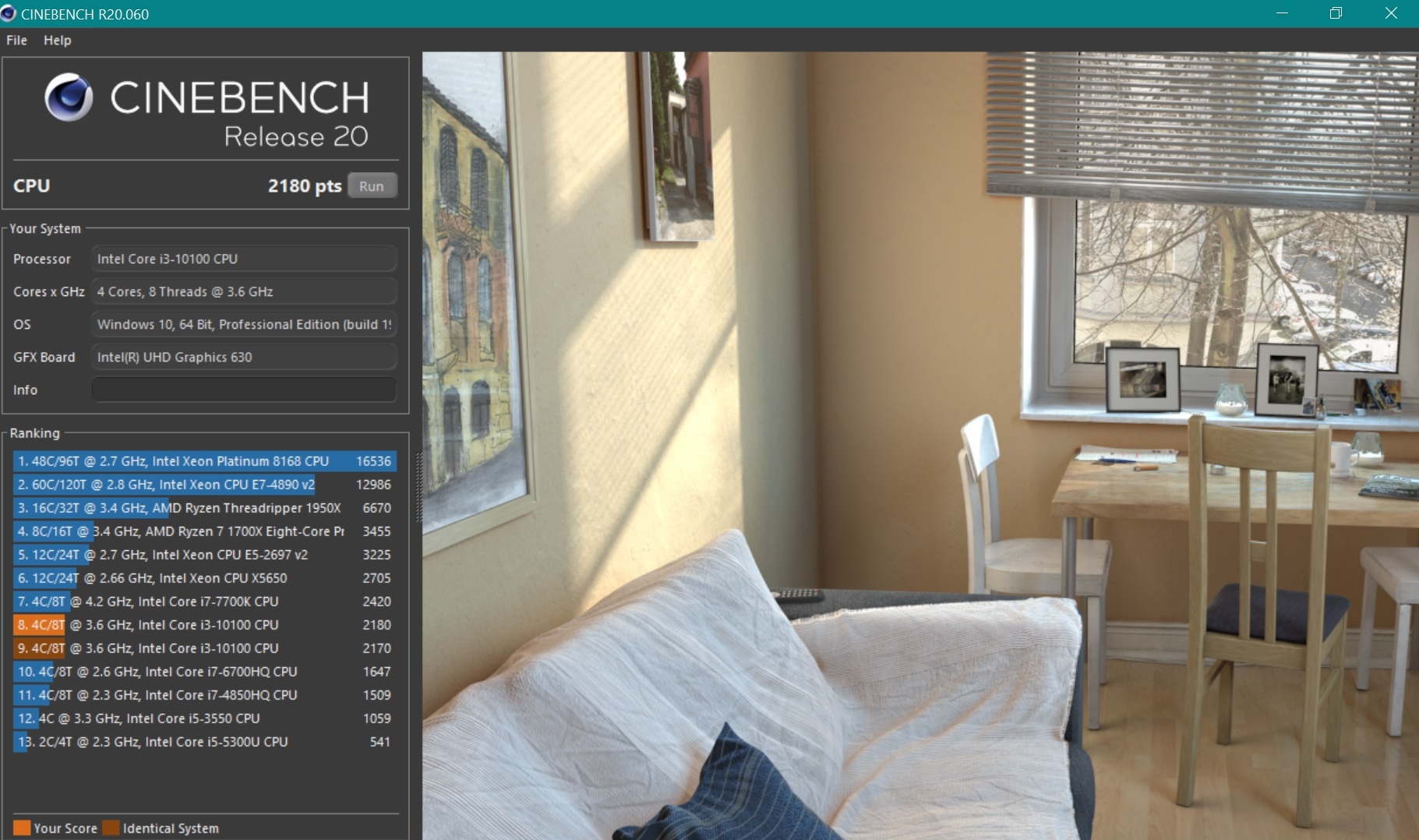The height and width of the screenshot is (840, 1419).
Task: Click the panel splitter handle
Action: (418, 488)
